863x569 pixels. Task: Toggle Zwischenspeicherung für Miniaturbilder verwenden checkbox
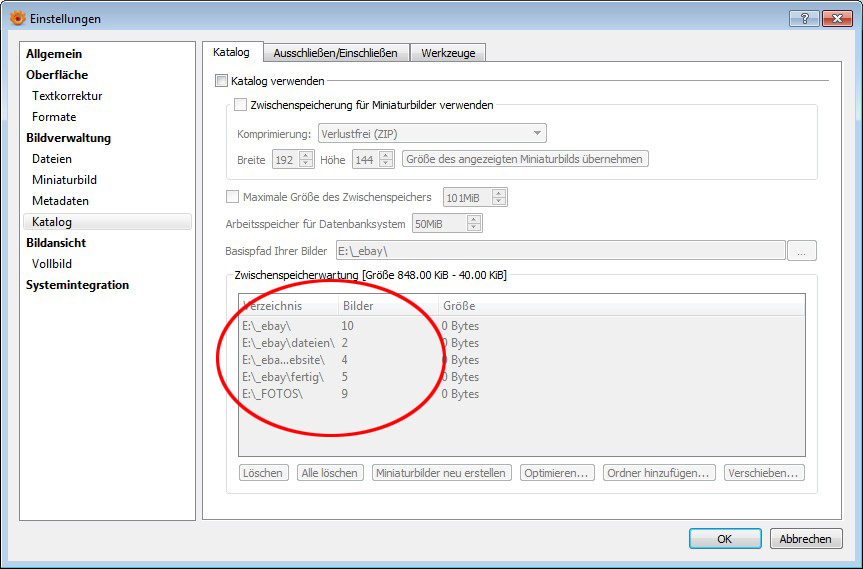click(x=241, y=105)
